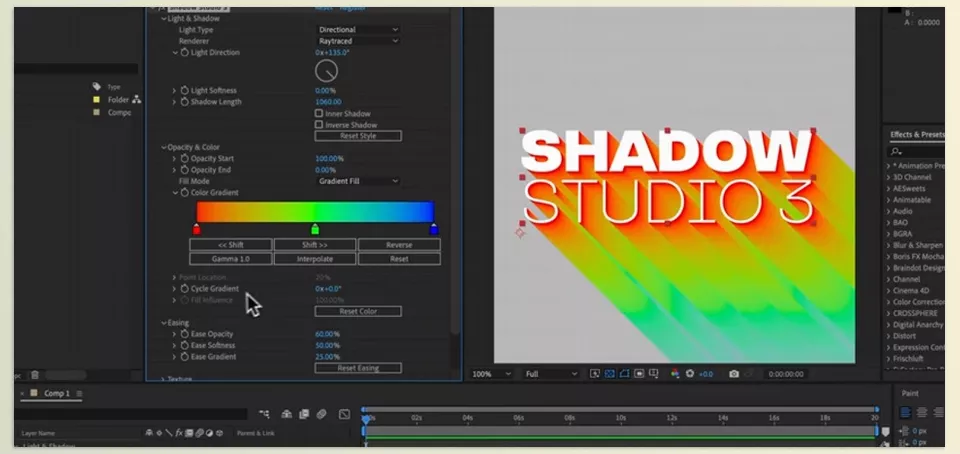The width and height of the screenshot is (960, 454).
Task: Click Reset Style button
Action: [x=358, y=136]
